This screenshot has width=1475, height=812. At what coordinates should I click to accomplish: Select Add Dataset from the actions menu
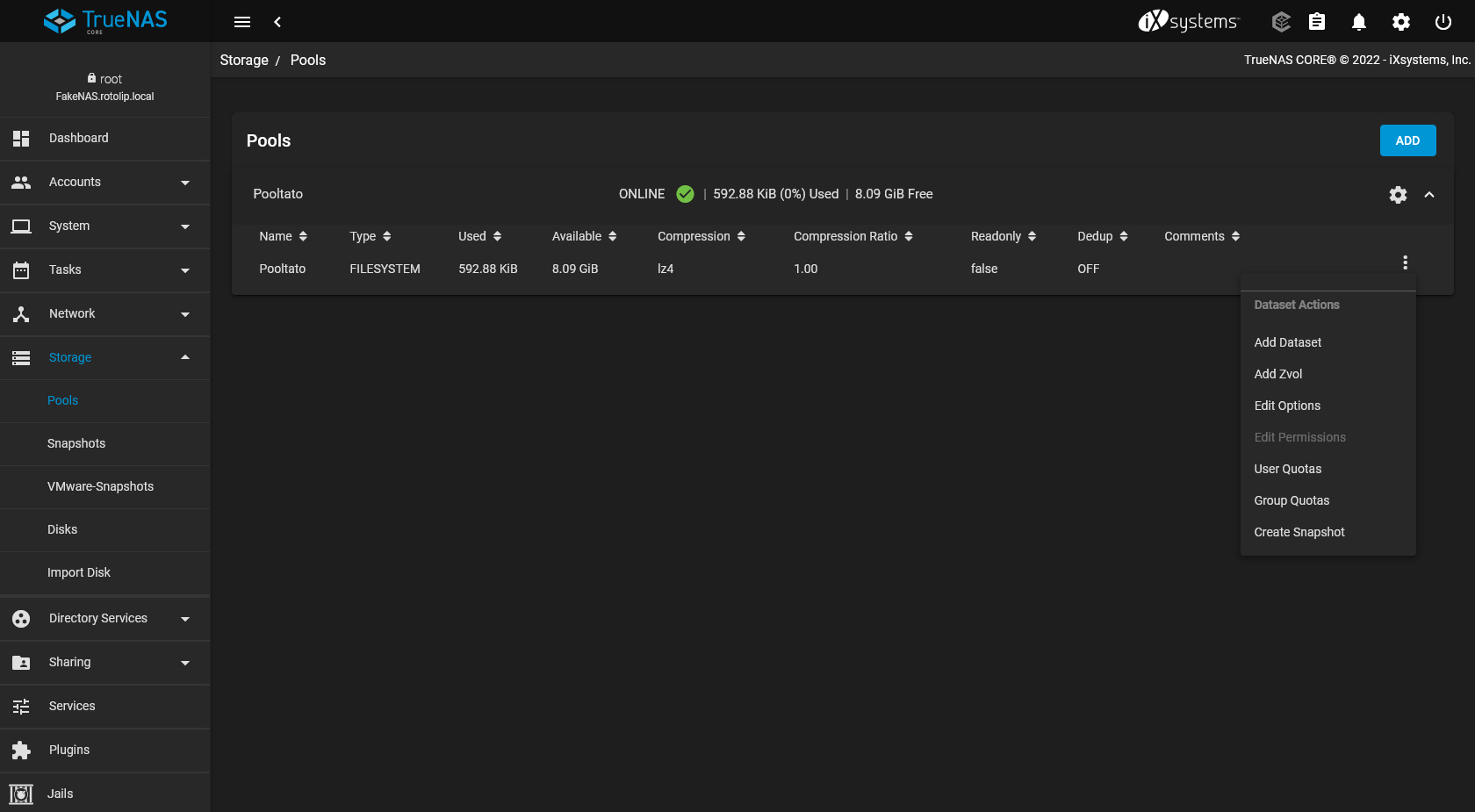[x=1287, y=342]
